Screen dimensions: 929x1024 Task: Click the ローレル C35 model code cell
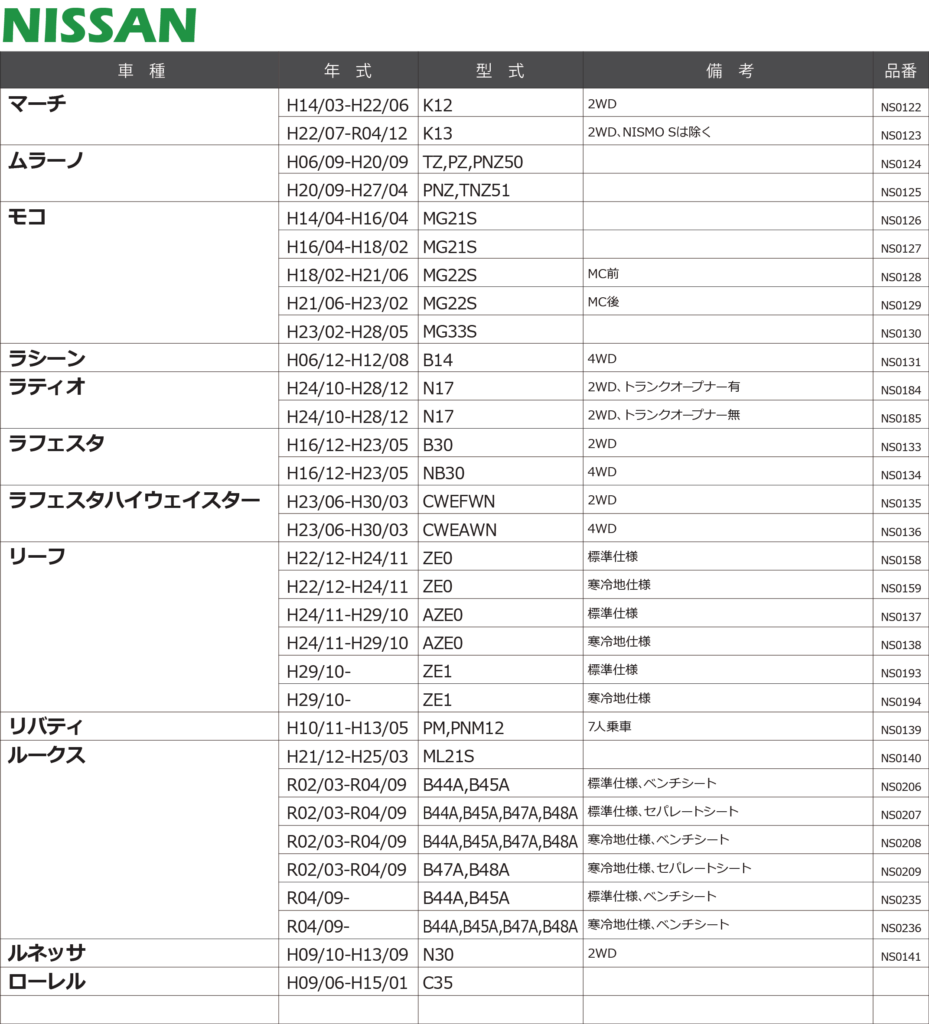438,983
